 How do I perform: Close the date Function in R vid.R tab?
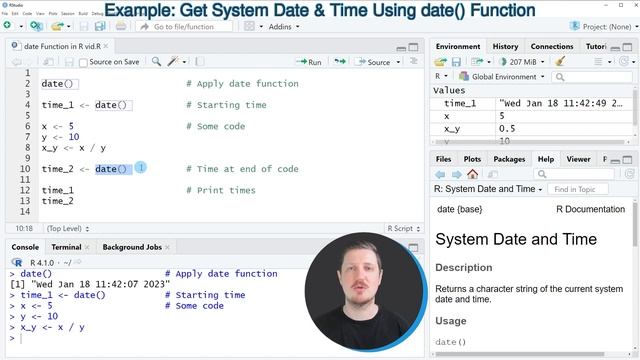pyautogui.click(x=106, y=46)
